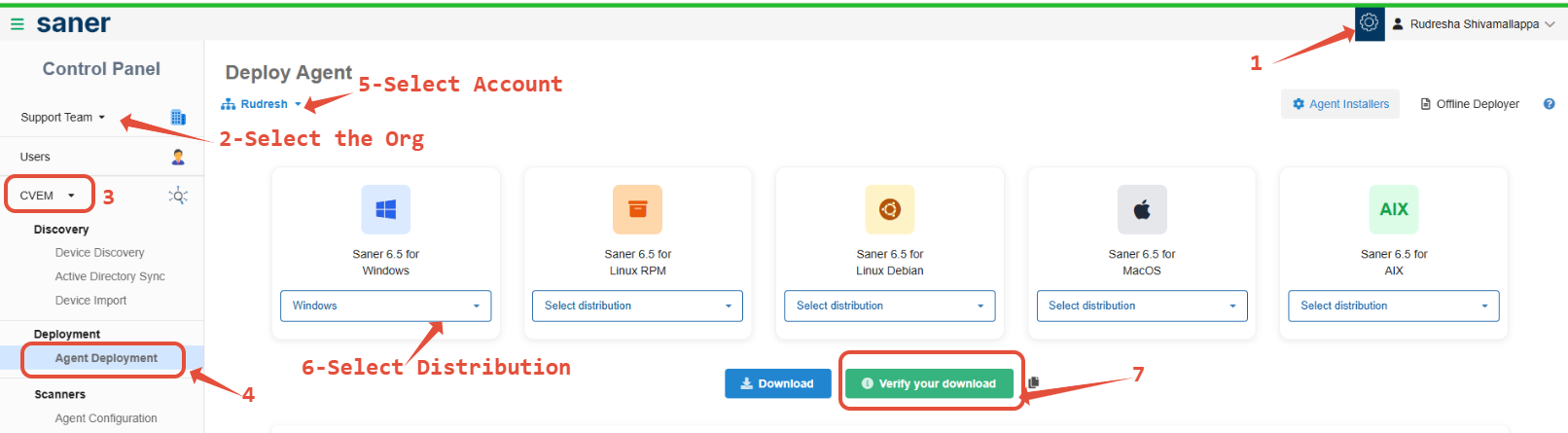Open MacOS Select distribution dropdown
This screenshot has width=1568, height=433.
[x=1142, y=306]
